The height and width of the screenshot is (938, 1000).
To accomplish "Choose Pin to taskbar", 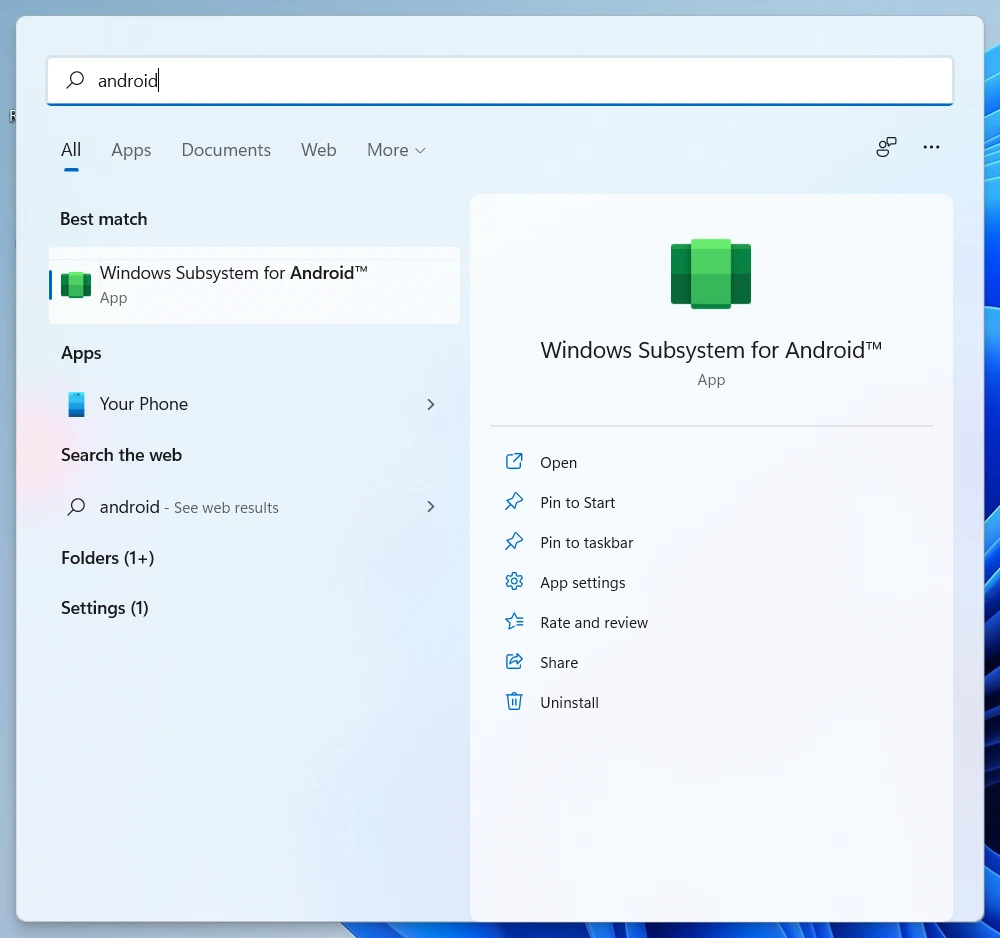I will 586,543.
